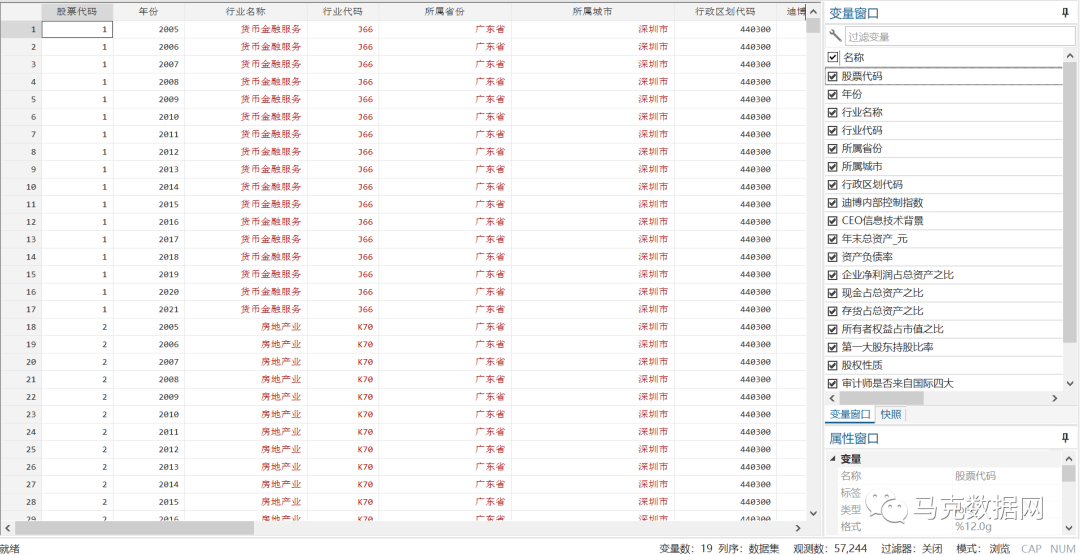
Task: Switch to the 快照 tab
Action: 891,415
